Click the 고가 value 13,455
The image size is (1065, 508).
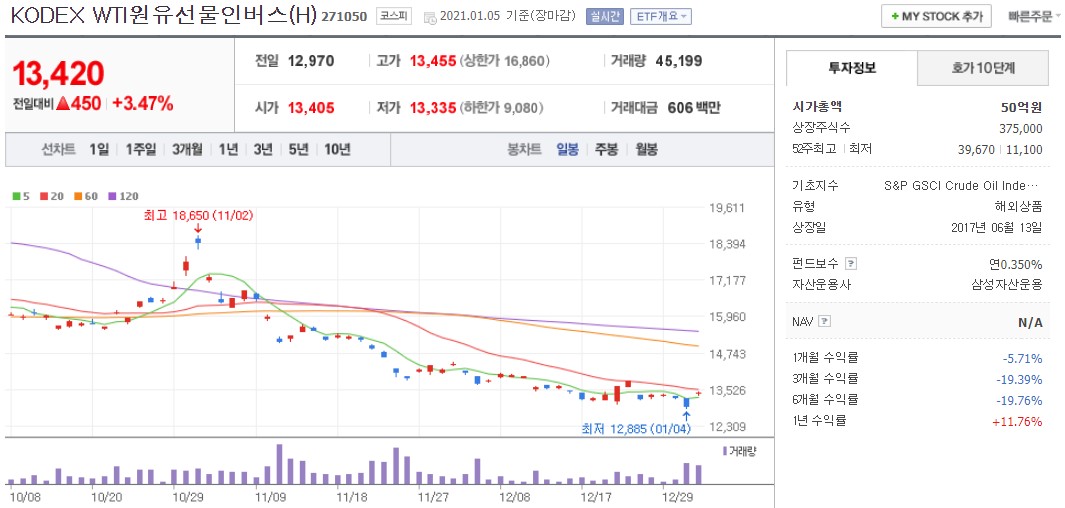point(433,61)
